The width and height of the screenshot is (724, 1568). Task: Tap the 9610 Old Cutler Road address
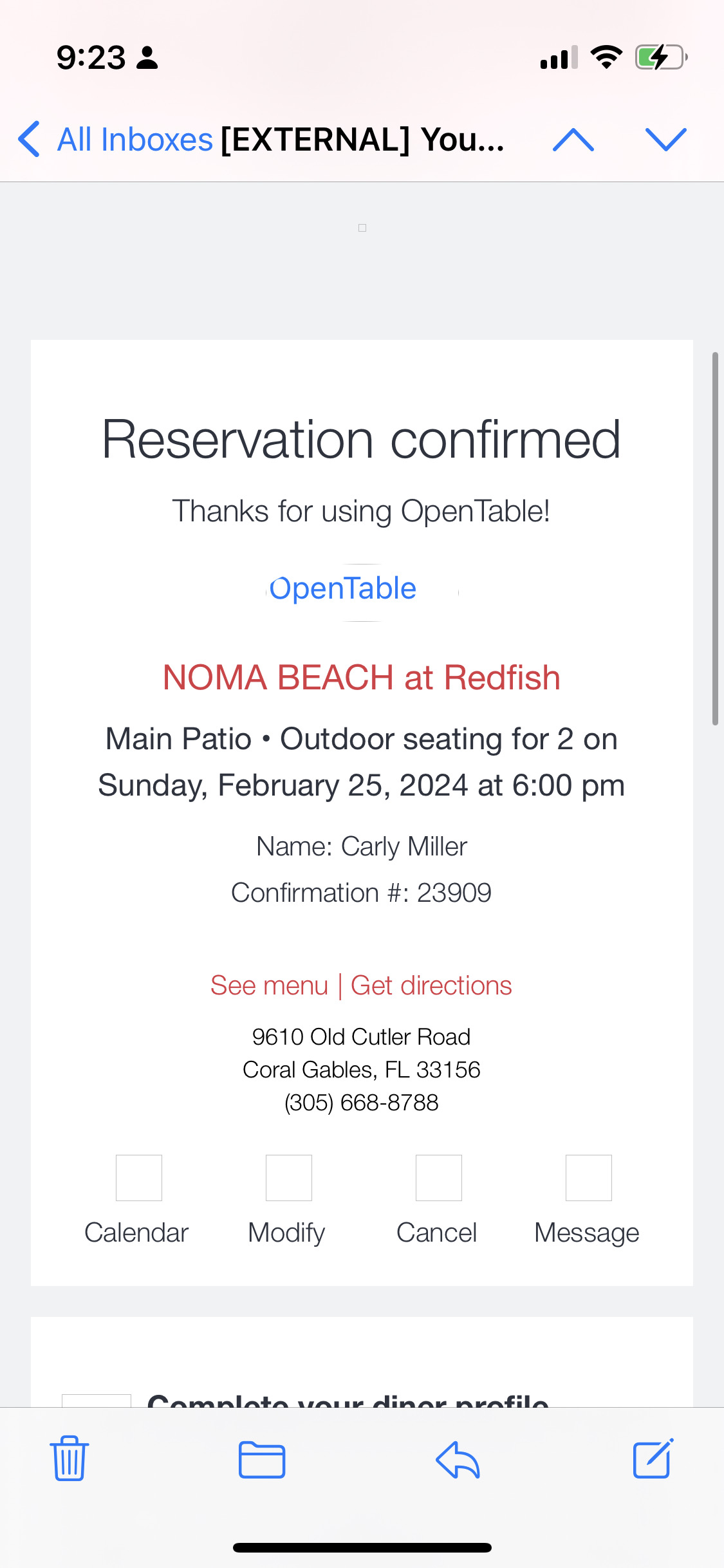point(361,1037)
